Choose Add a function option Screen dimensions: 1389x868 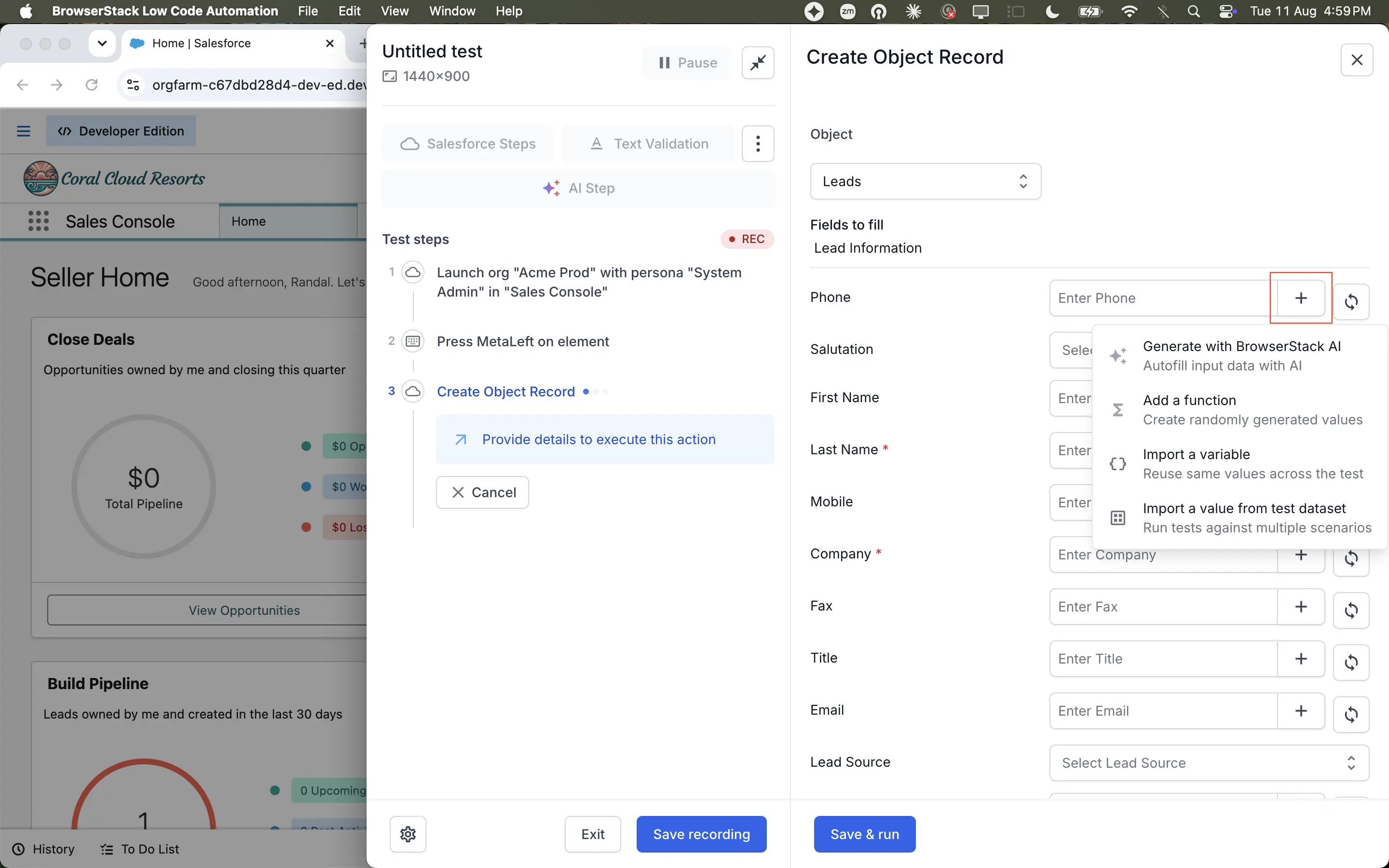point(1240,410)
